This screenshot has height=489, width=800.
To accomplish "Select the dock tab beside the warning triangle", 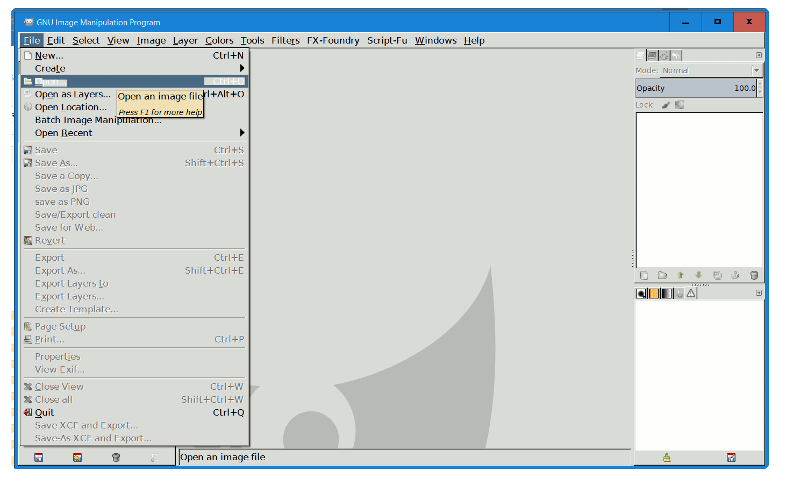I will [679, 294].
